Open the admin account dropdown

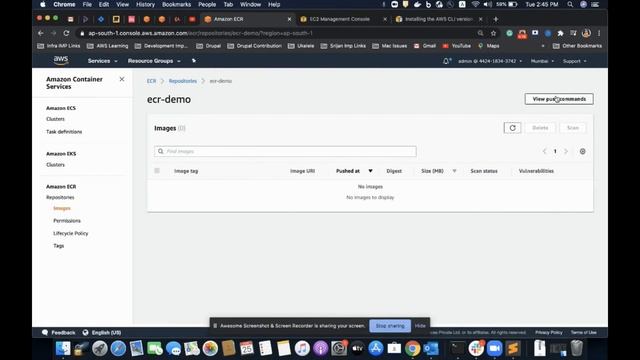490,61
